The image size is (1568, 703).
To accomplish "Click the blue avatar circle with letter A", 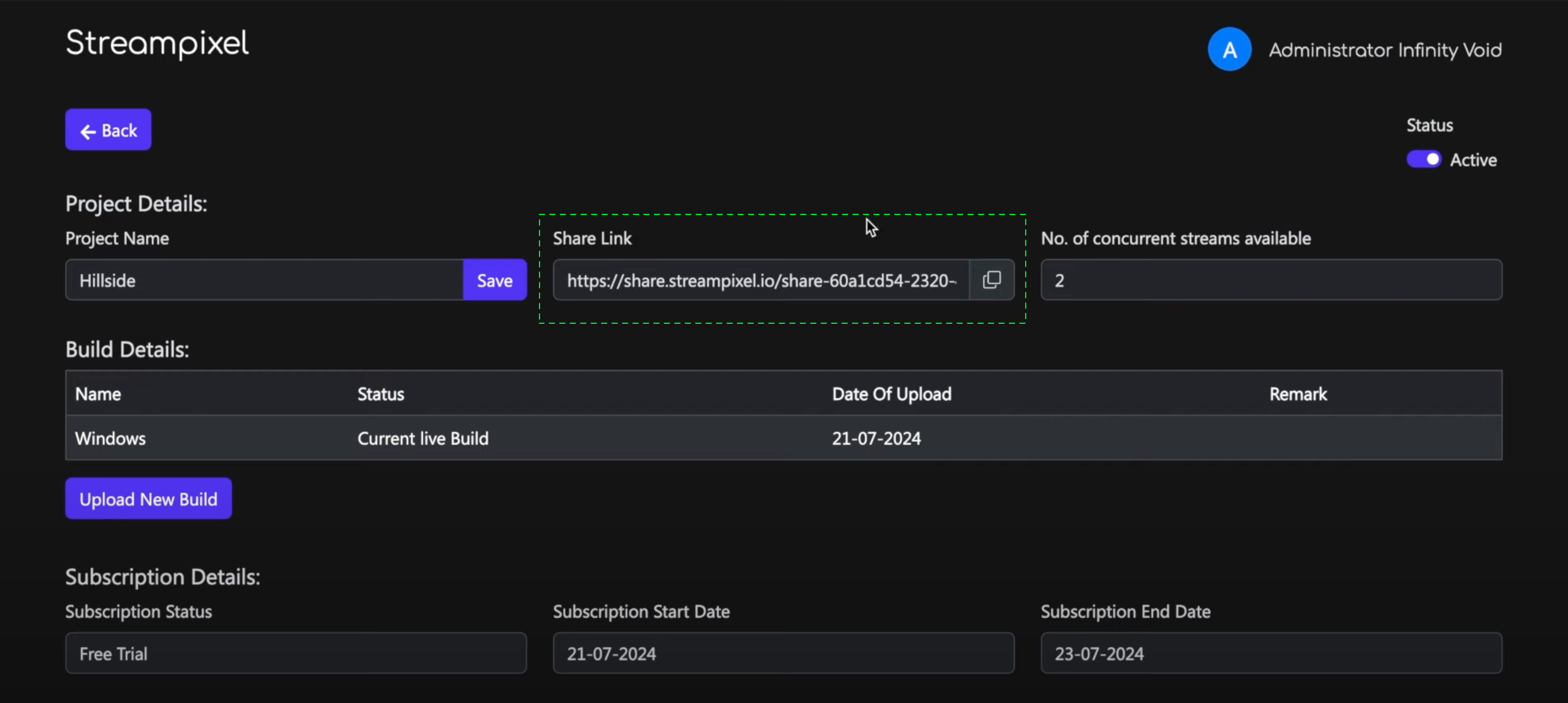I will click(x=1229, y=50).
